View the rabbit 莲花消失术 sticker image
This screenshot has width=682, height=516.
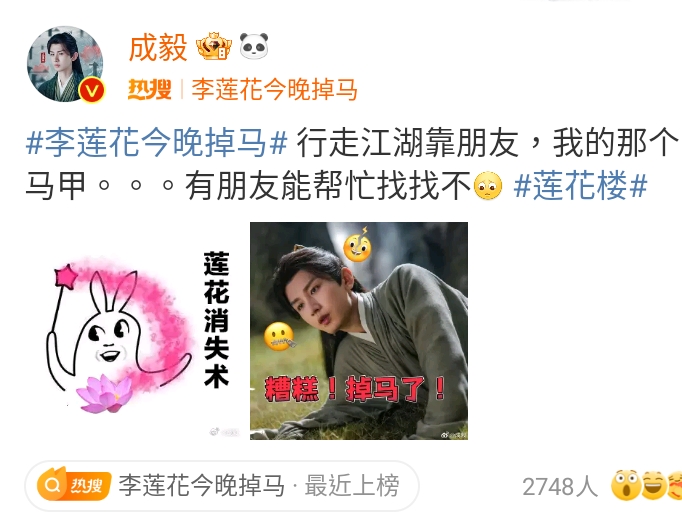(x=138, y=331)
